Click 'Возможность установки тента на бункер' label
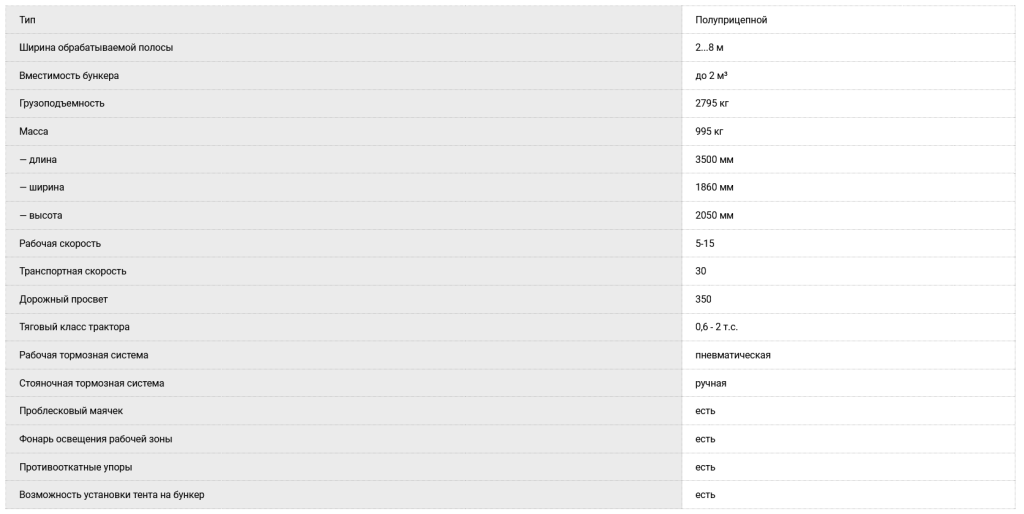The height and width of the screenshot is (514, 1024). [x=112, y=495]
